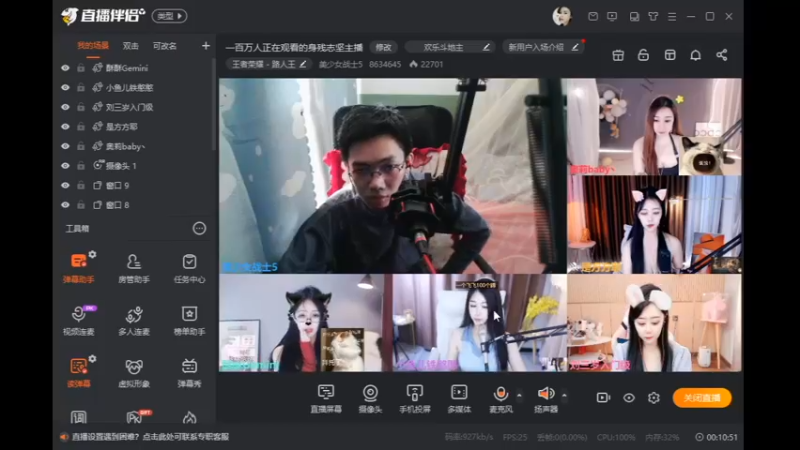The height and width of the screenshot is (450, 800).
Task: Open the 房管助手 tool
Action: pos(134,268)
